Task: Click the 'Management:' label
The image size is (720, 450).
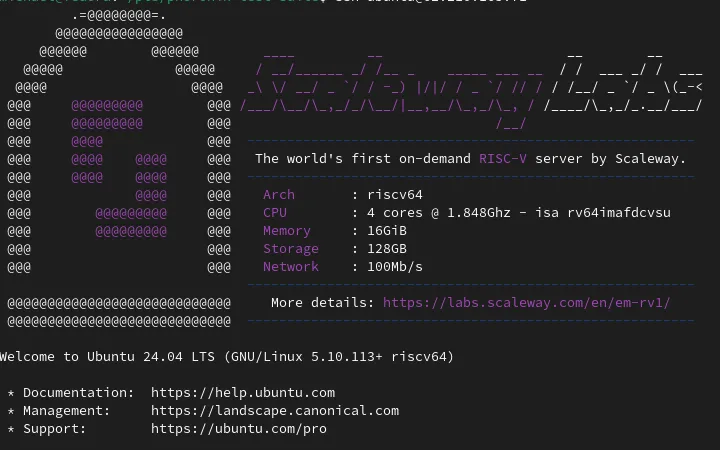Action: (67, 411)
